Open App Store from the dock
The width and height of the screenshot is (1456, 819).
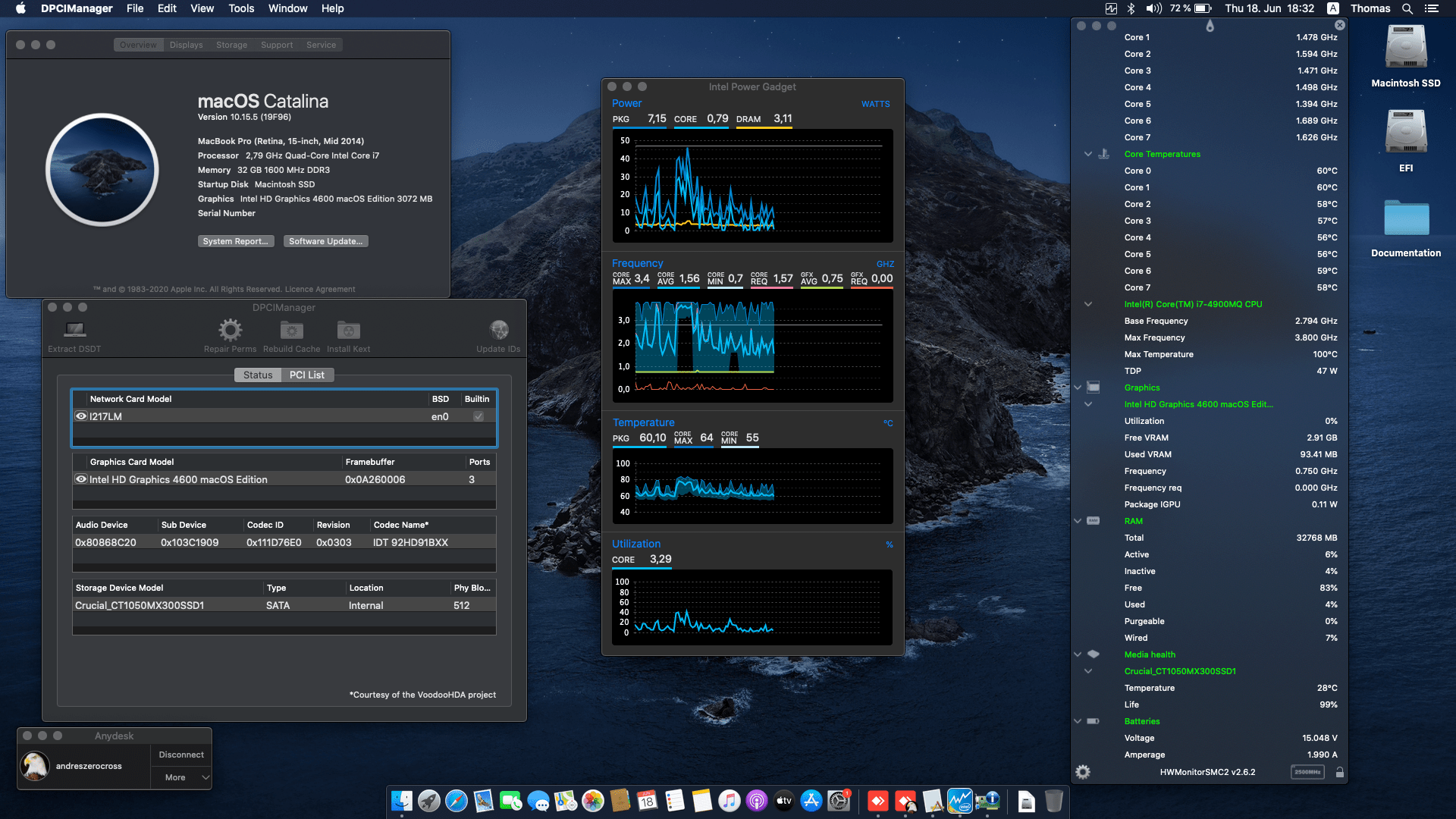(x=811, y=801)
